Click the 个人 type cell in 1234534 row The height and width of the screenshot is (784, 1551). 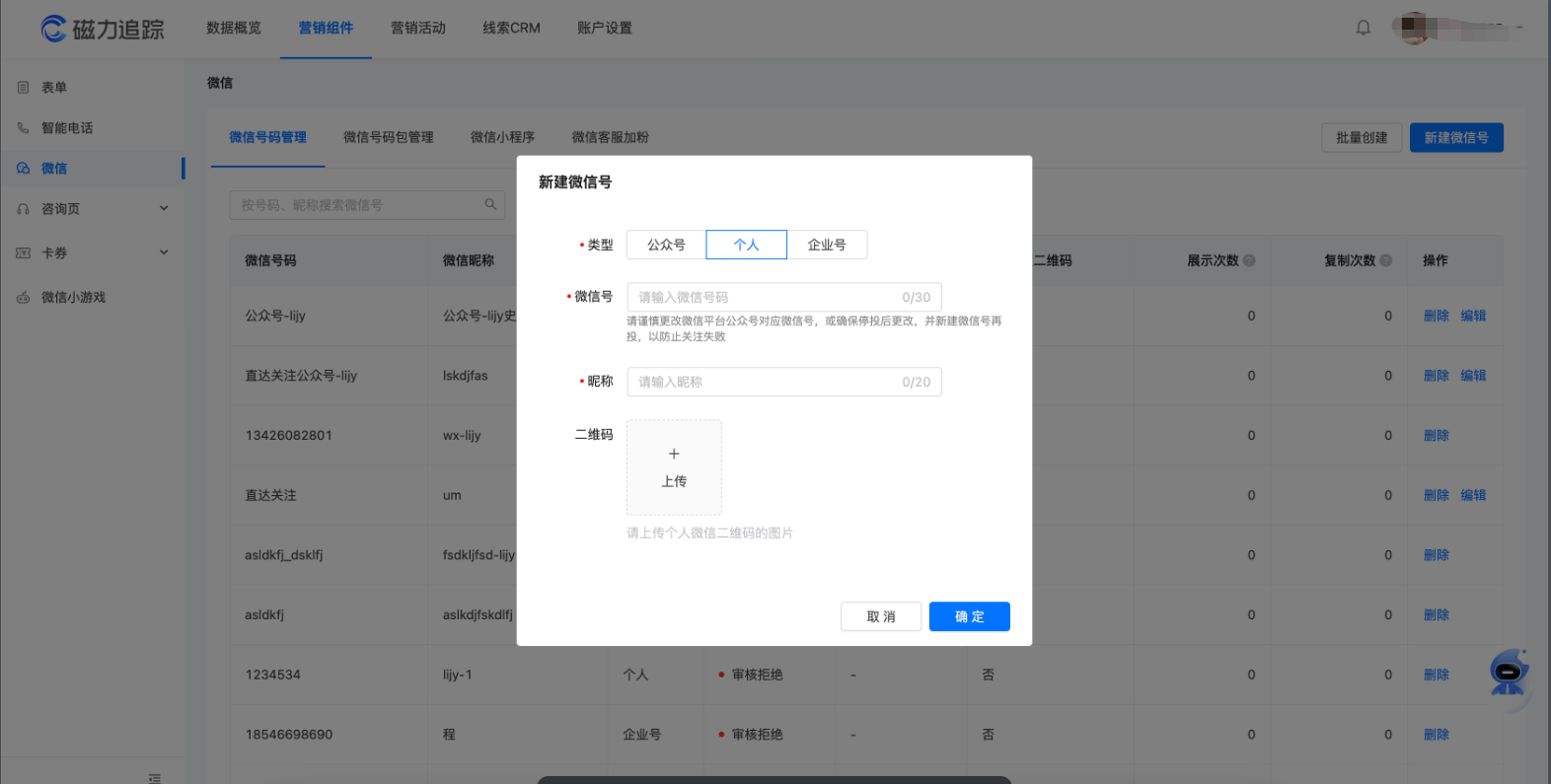coord(635,675)
